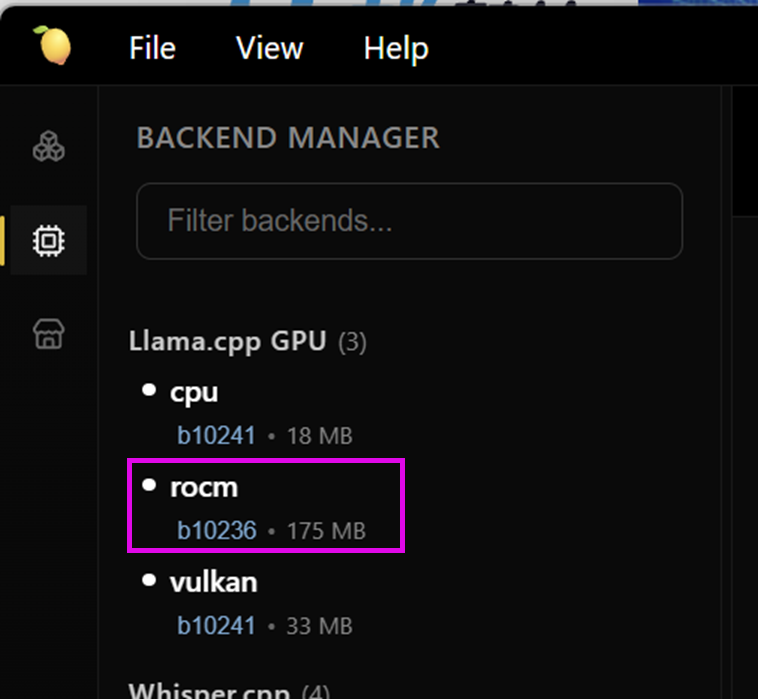Click the status dot beside rocm
758x699 pixels.
point(149,485)
